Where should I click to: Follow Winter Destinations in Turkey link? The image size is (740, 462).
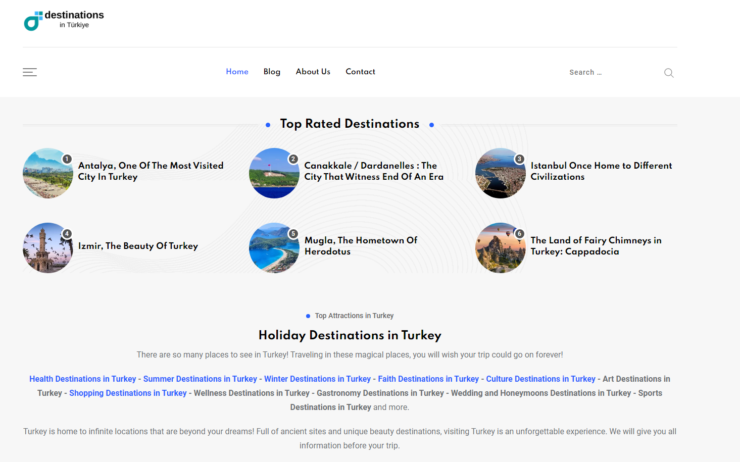(x=317, y=379)
